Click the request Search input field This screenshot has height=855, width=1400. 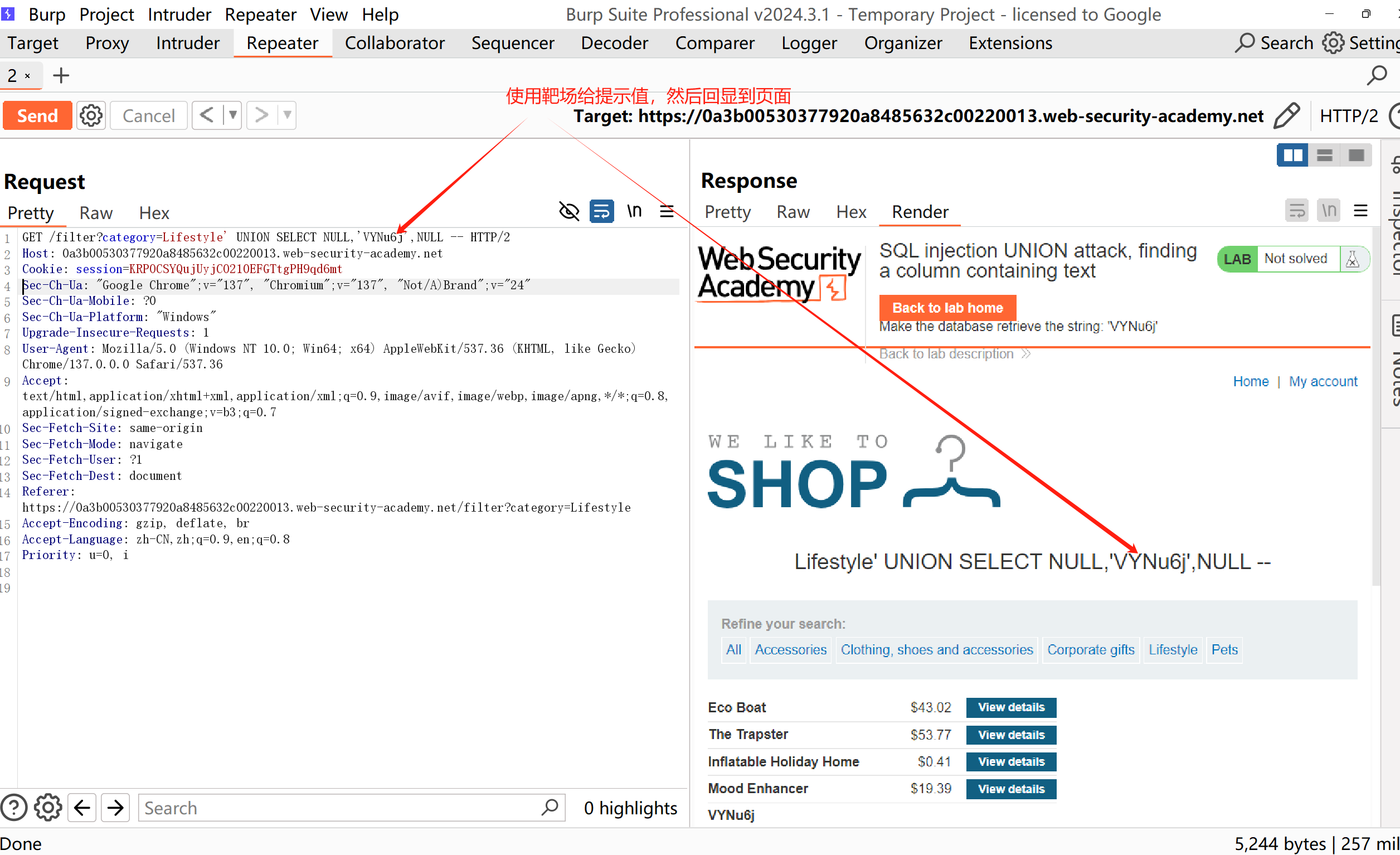pos(341,807)
